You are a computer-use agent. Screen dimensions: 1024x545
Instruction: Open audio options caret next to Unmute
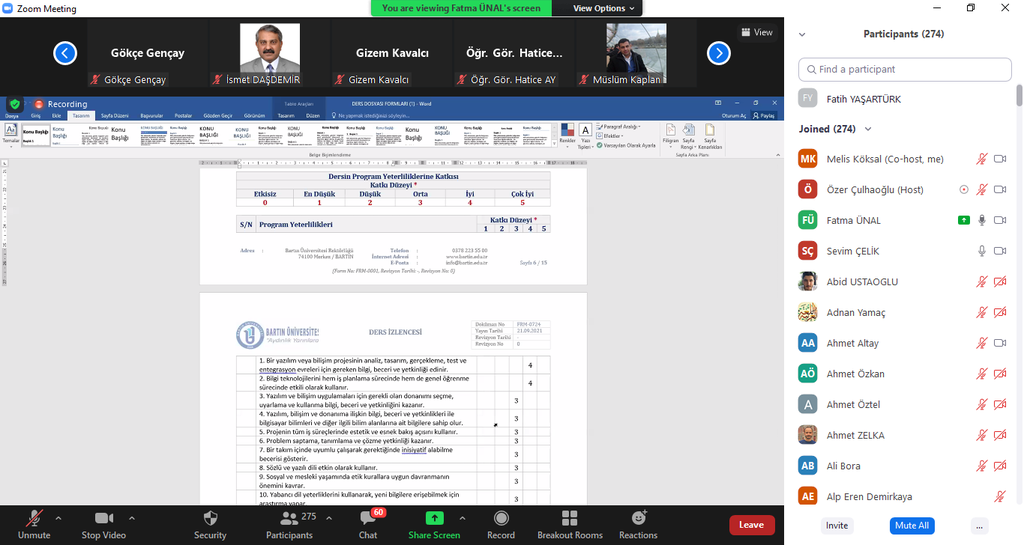tap(58, 518)
